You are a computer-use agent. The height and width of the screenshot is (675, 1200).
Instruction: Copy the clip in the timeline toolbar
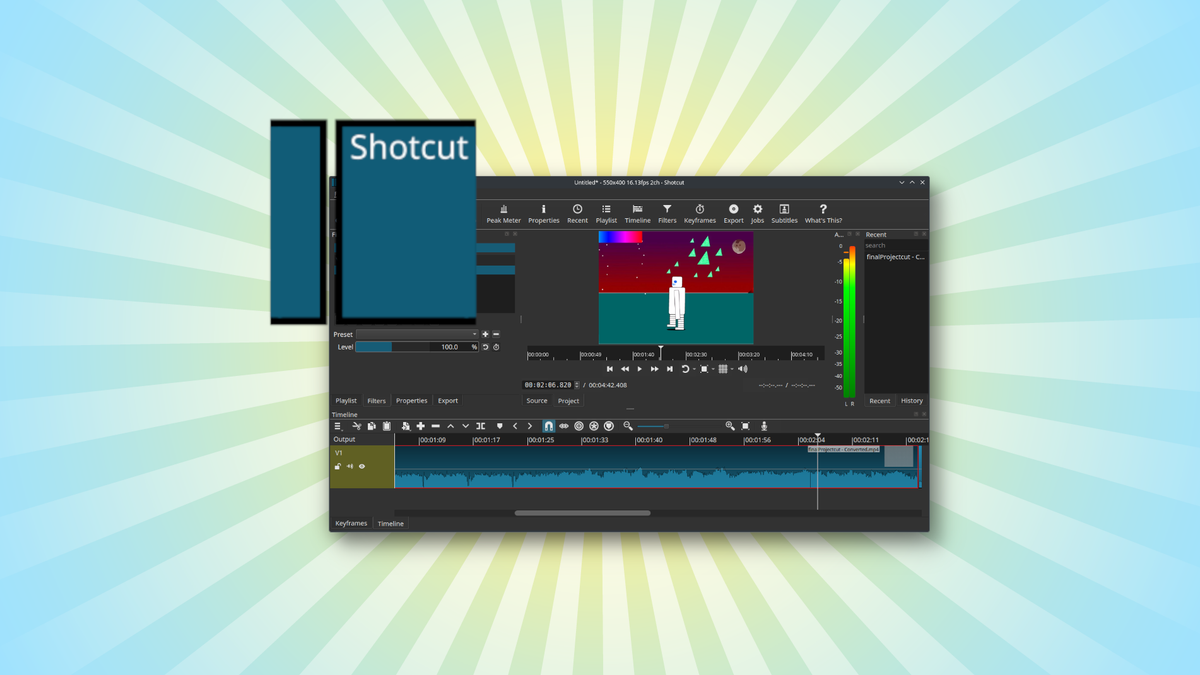[371, 426]
